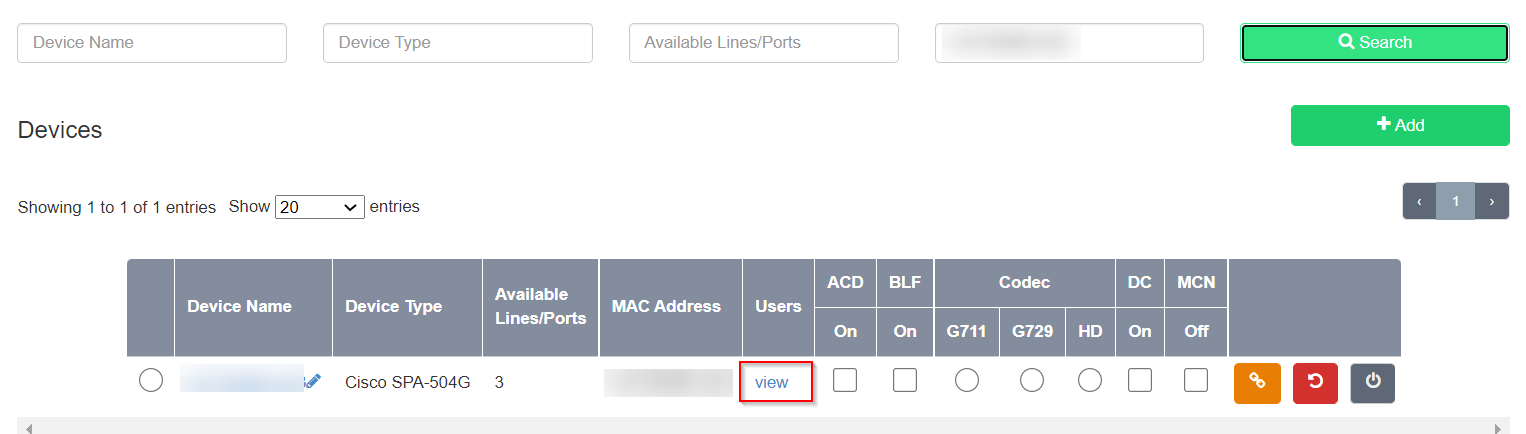Click the pencil edit icon beside device name
1526x434 pixels.
click(x=313, y=381)
